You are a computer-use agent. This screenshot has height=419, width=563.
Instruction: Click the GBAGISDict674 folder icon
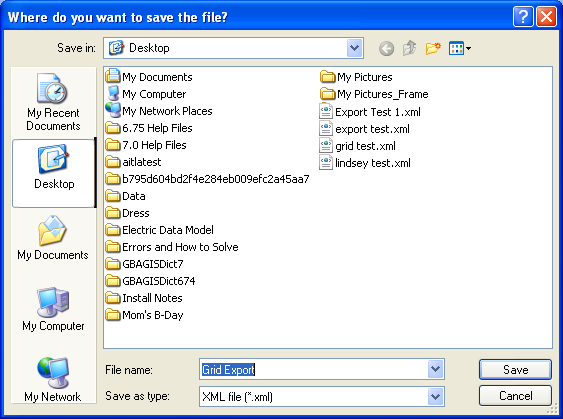pyautogui.click(x=113, y=280)
